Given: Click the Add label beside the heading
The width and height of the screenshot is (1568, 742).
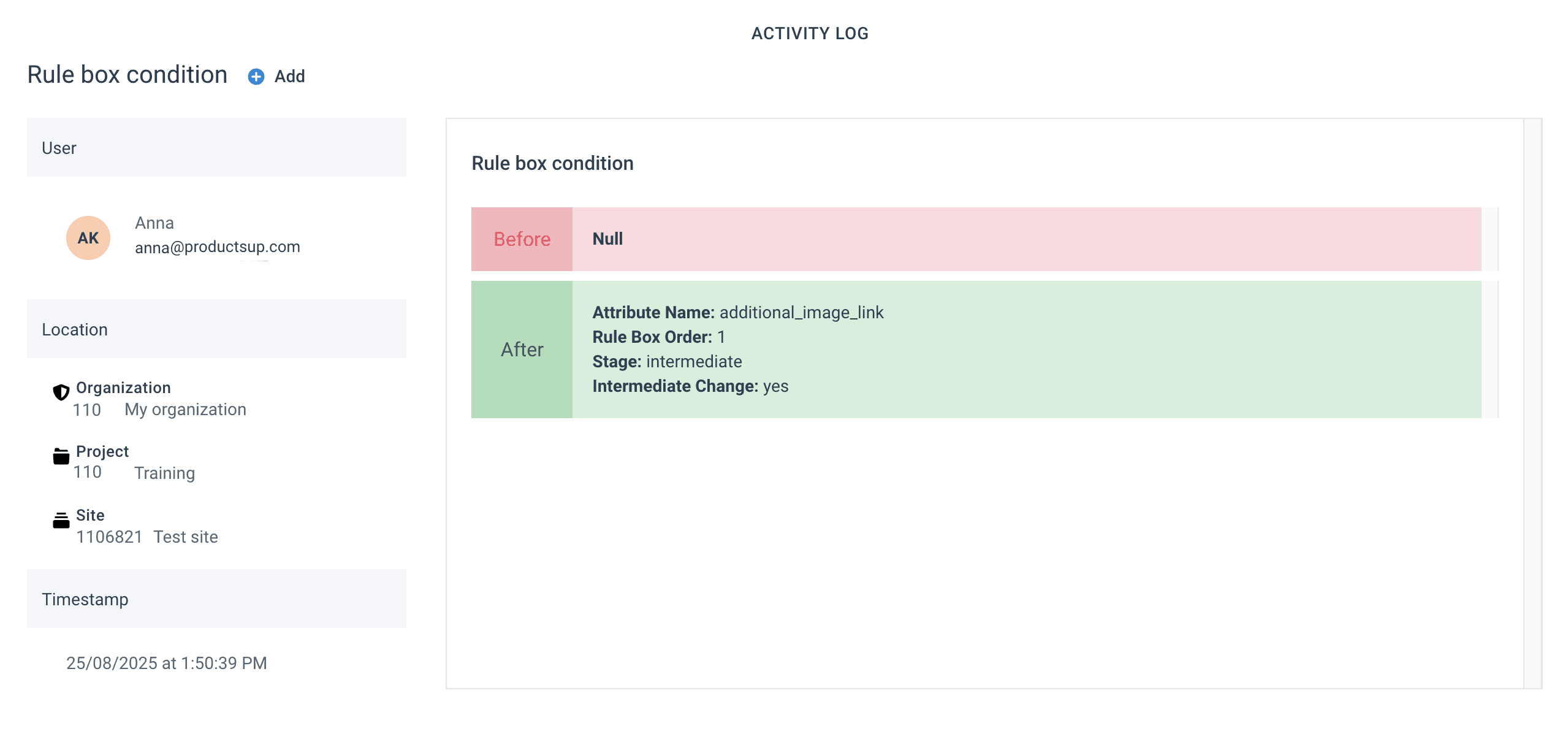Looking at the screenshot, I should coord(289,77).
